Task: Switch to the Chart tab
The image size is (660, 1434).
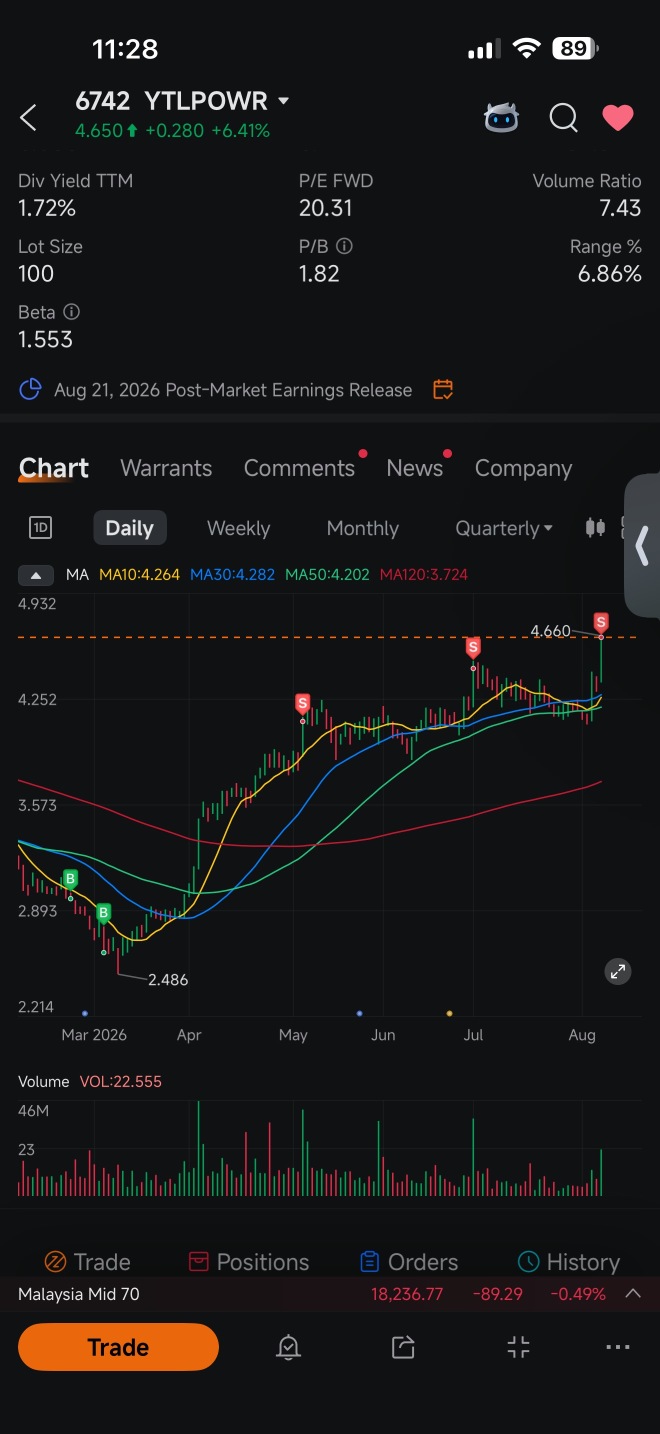Action: pos(54,468)
